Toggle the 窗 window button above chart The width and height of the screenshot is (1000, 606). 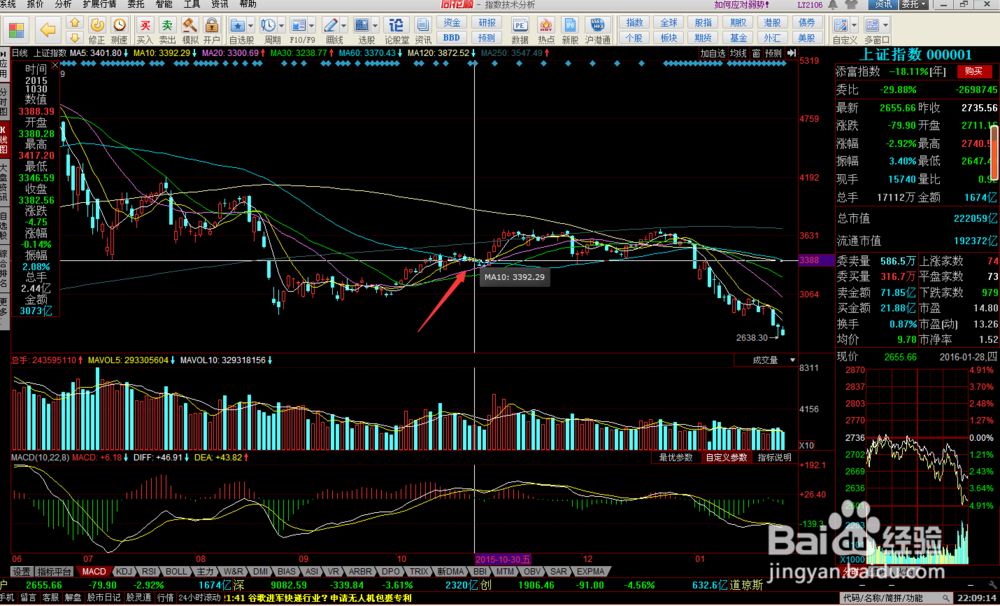pyautogui.click(x=756, y=54)
